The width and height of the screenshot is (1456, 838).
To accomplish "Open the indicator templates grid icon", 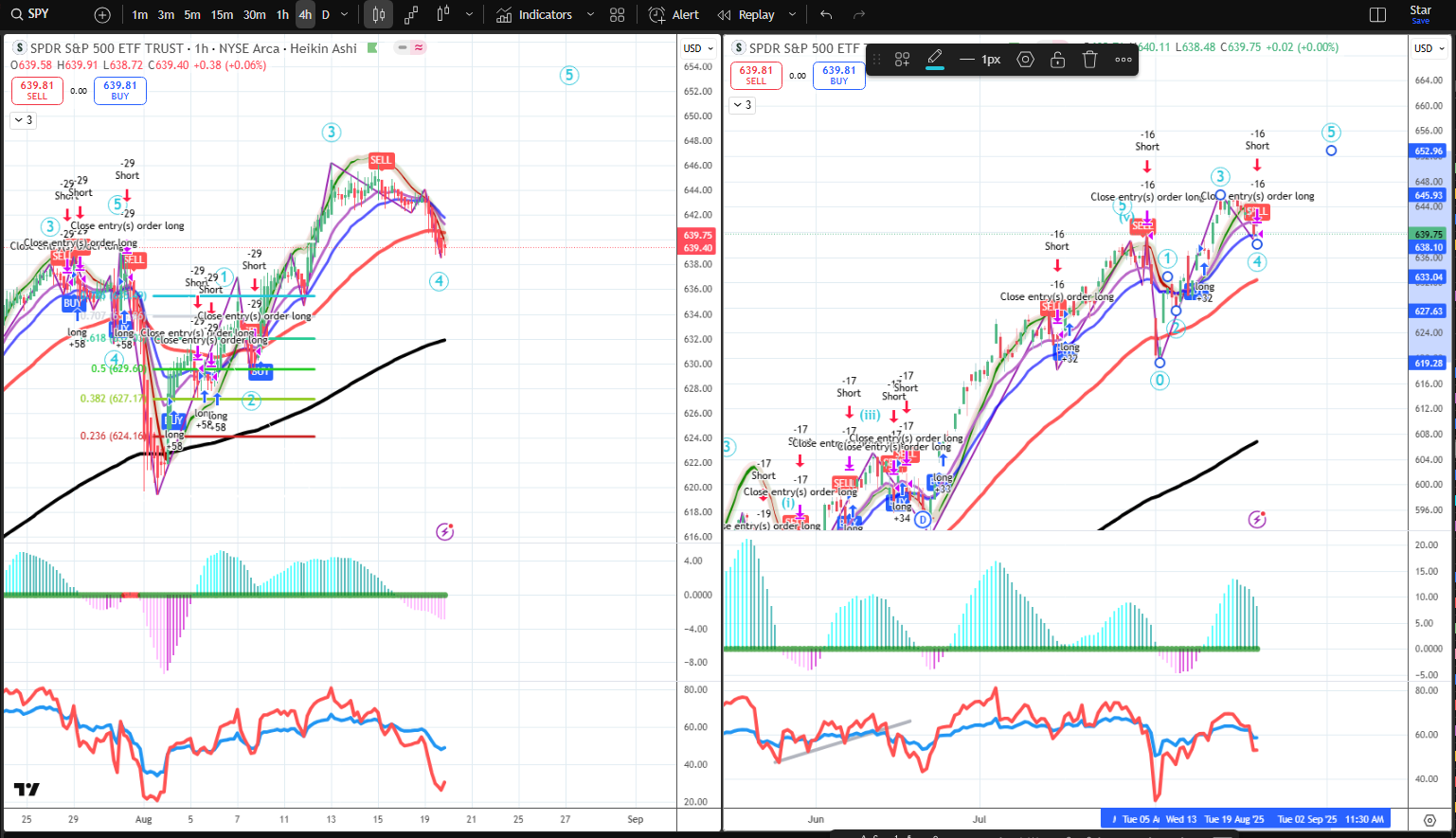I will click(x=618, y=15).
